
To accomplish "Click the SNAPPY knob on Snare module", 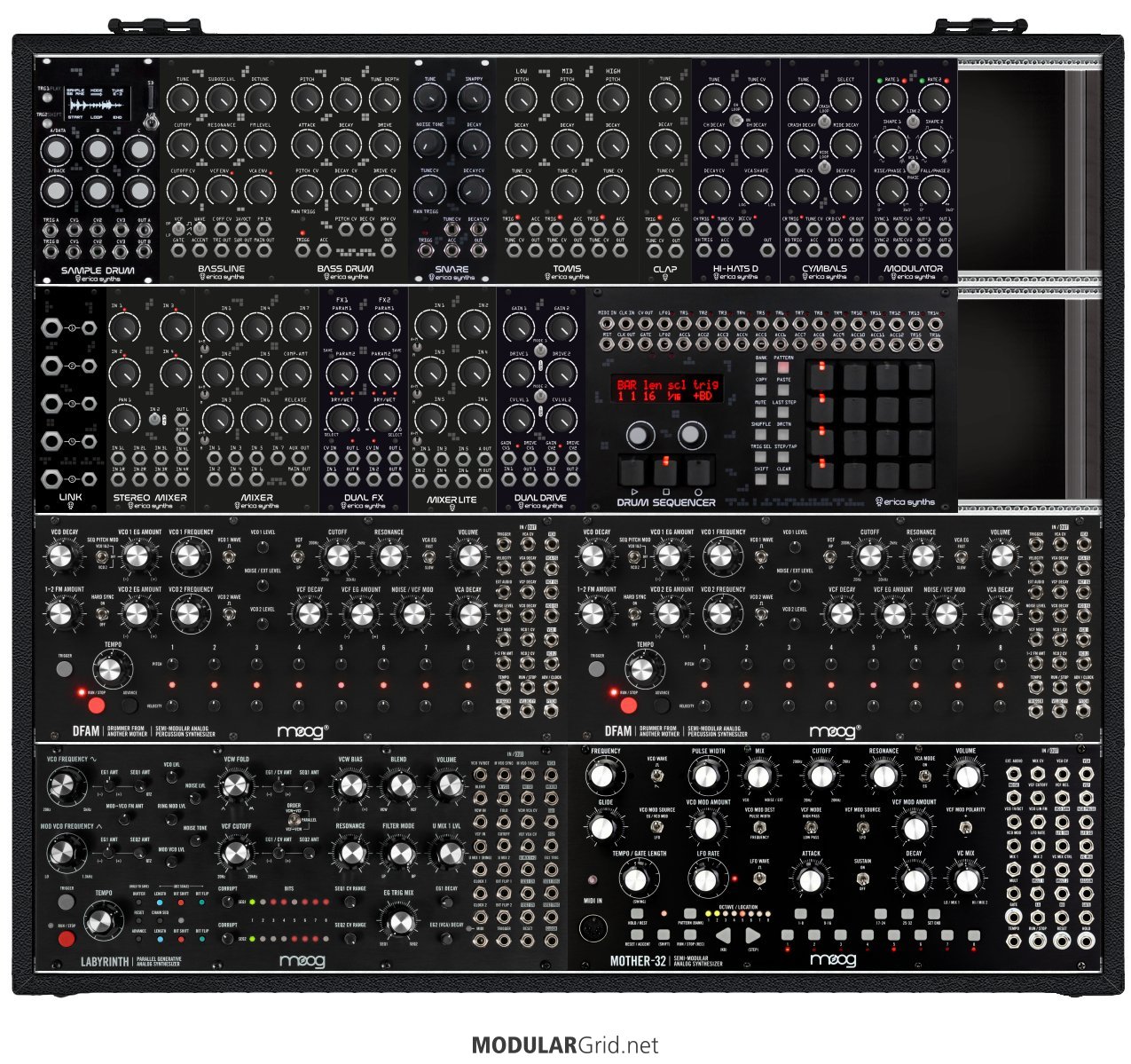I will [x=474, y=100].
